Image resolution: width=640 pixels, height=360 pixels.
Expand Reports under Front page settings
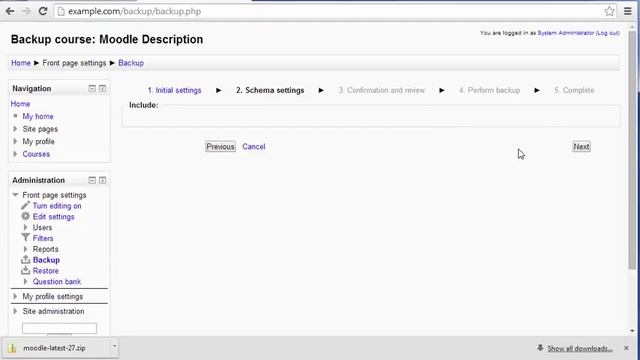[x=25, y=249]
